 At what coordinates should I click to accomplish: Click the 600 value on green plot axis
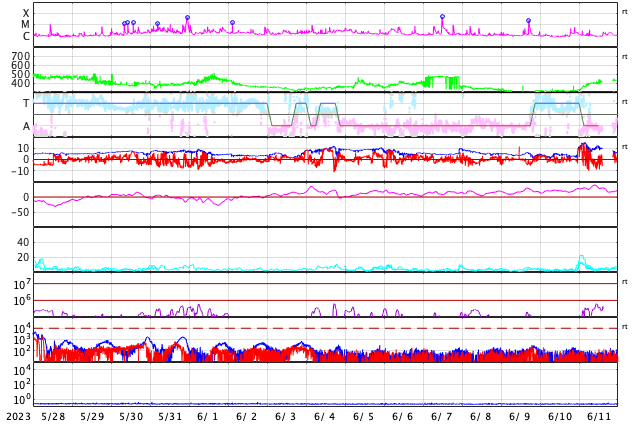point(20,65)
